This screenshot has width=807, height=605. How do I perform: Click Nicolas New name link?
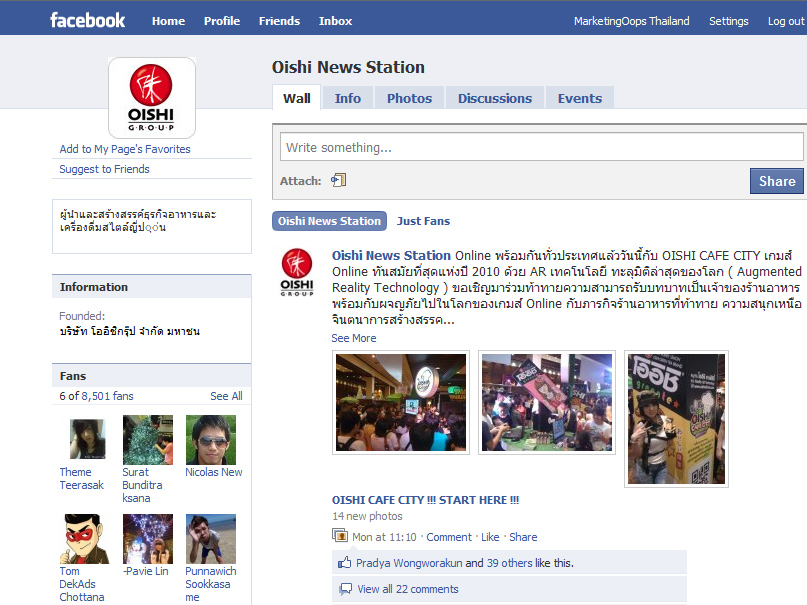214,472
